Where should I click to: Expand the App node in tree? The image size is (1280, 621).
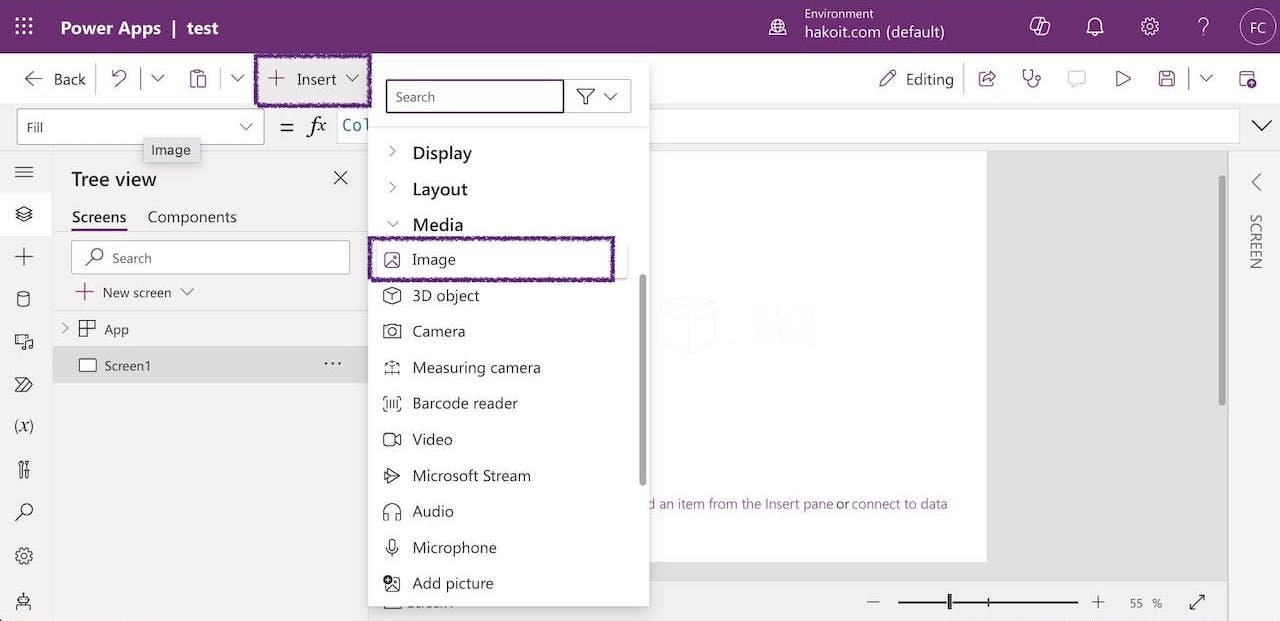click(65, 328)
